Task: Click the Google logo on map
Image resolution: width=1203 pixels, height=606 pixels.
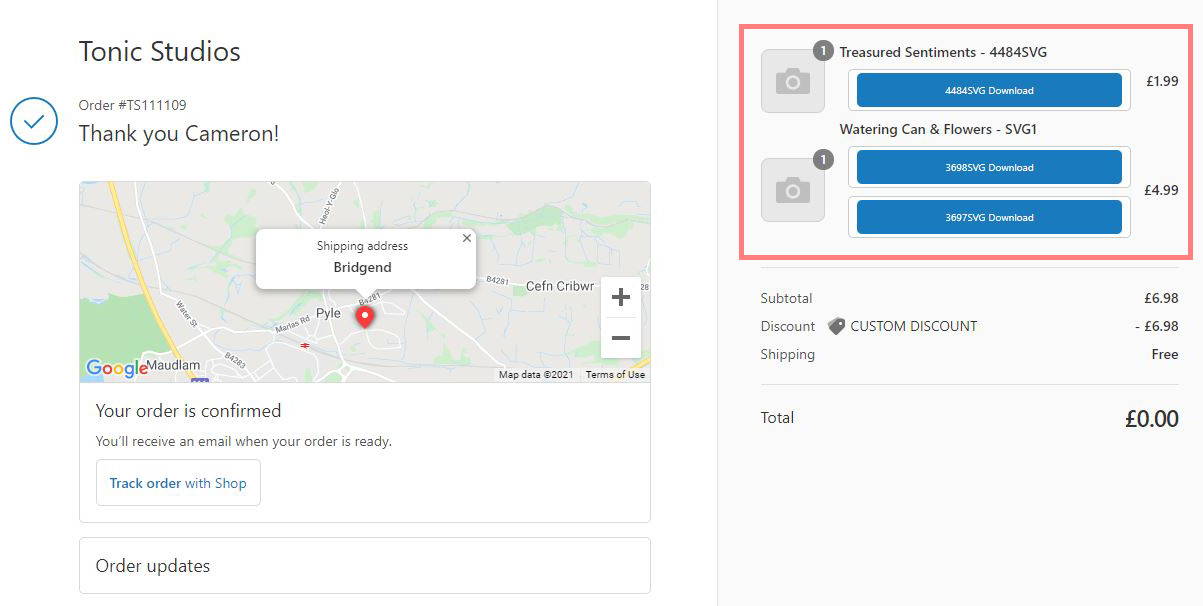Action: 117,369
